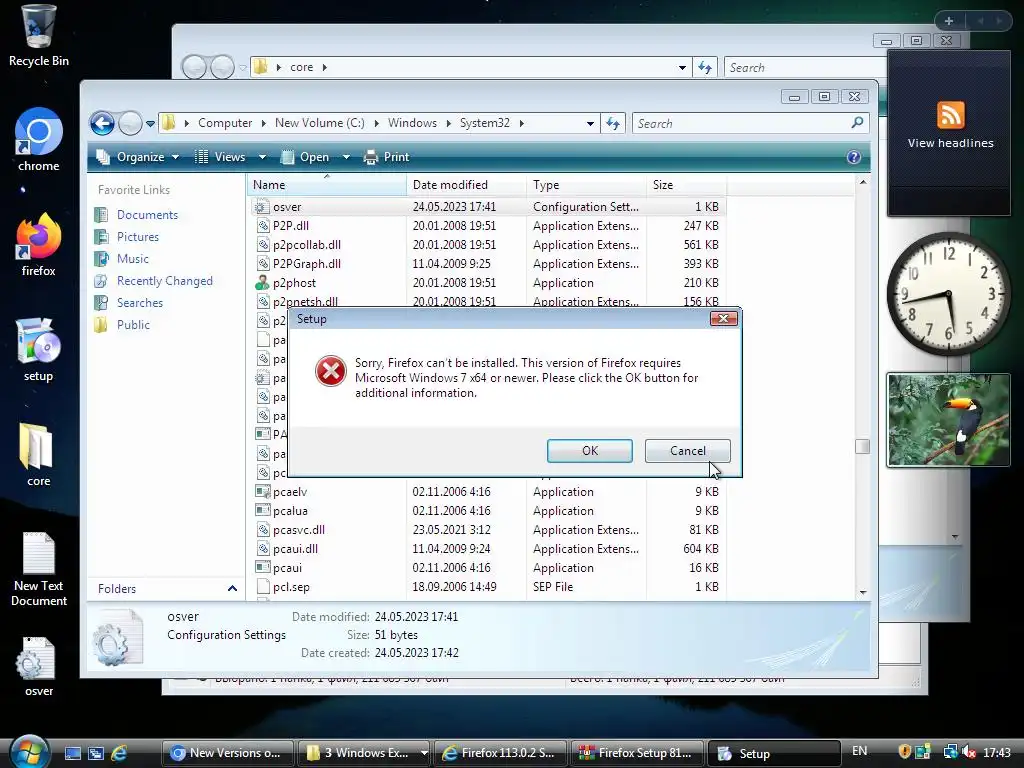
Task: Expand the core window address dropdown
Action: pyautogui.click(x=682, y=67)
